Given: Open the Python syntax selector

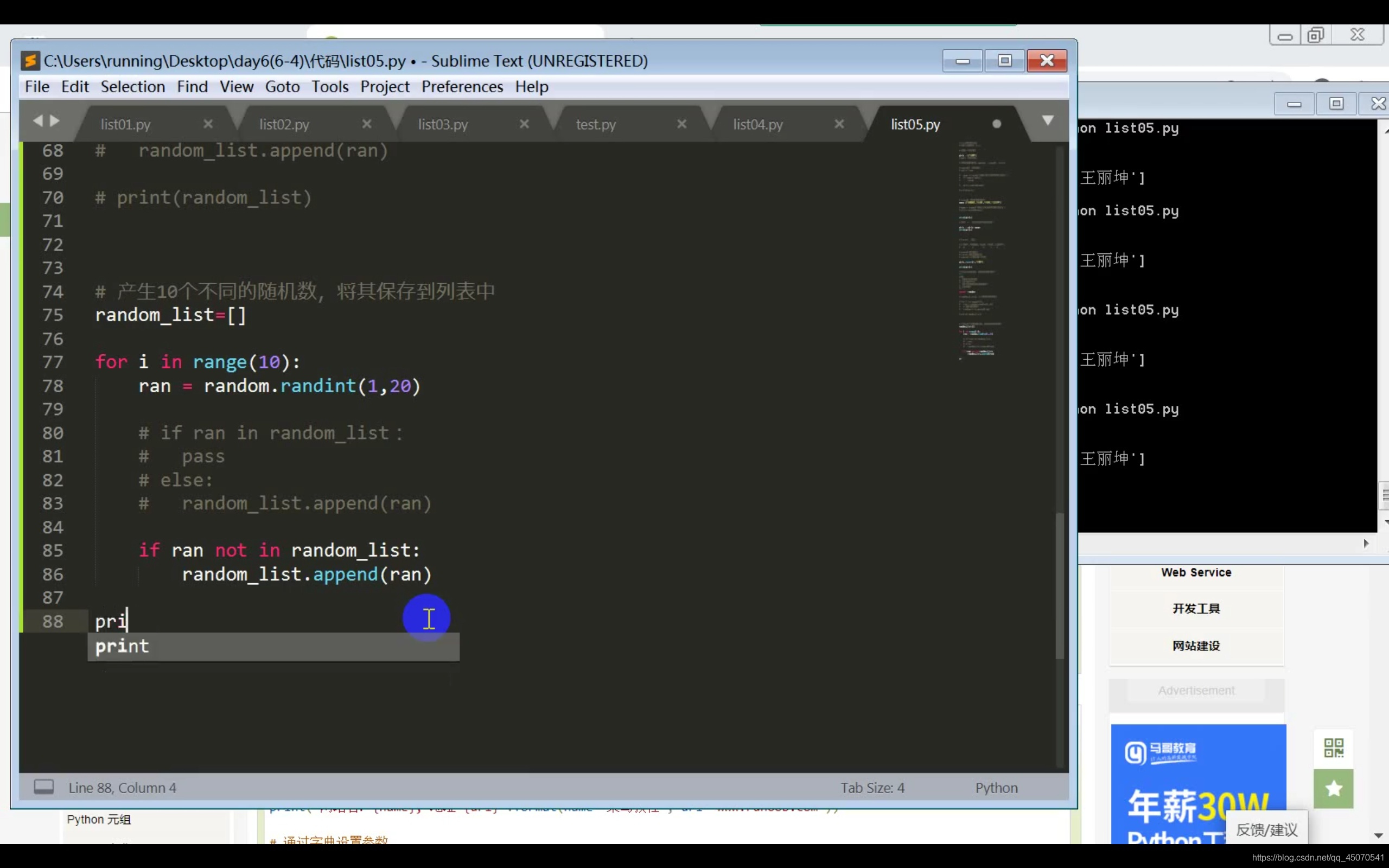Looking at the screenshot, I should click(996, 788).
